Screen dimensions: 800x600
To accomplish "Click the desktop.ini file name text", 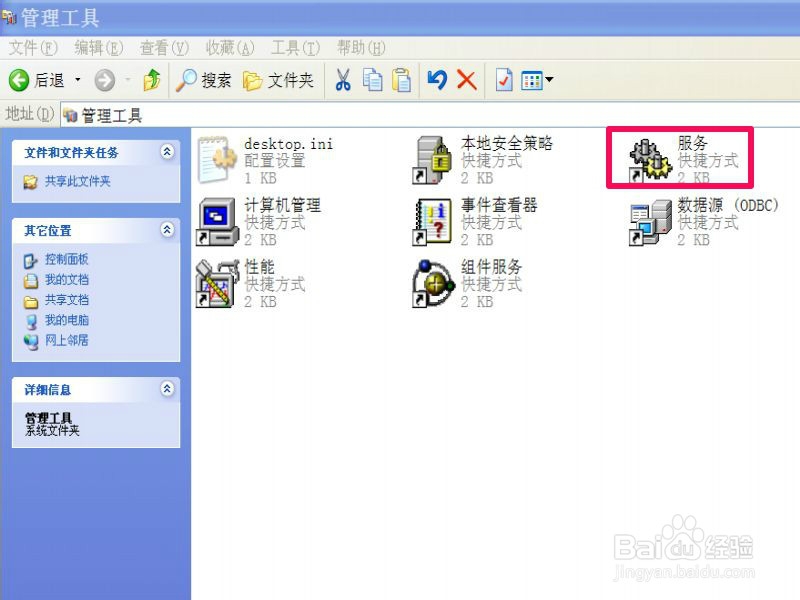I will coord(288,144).
